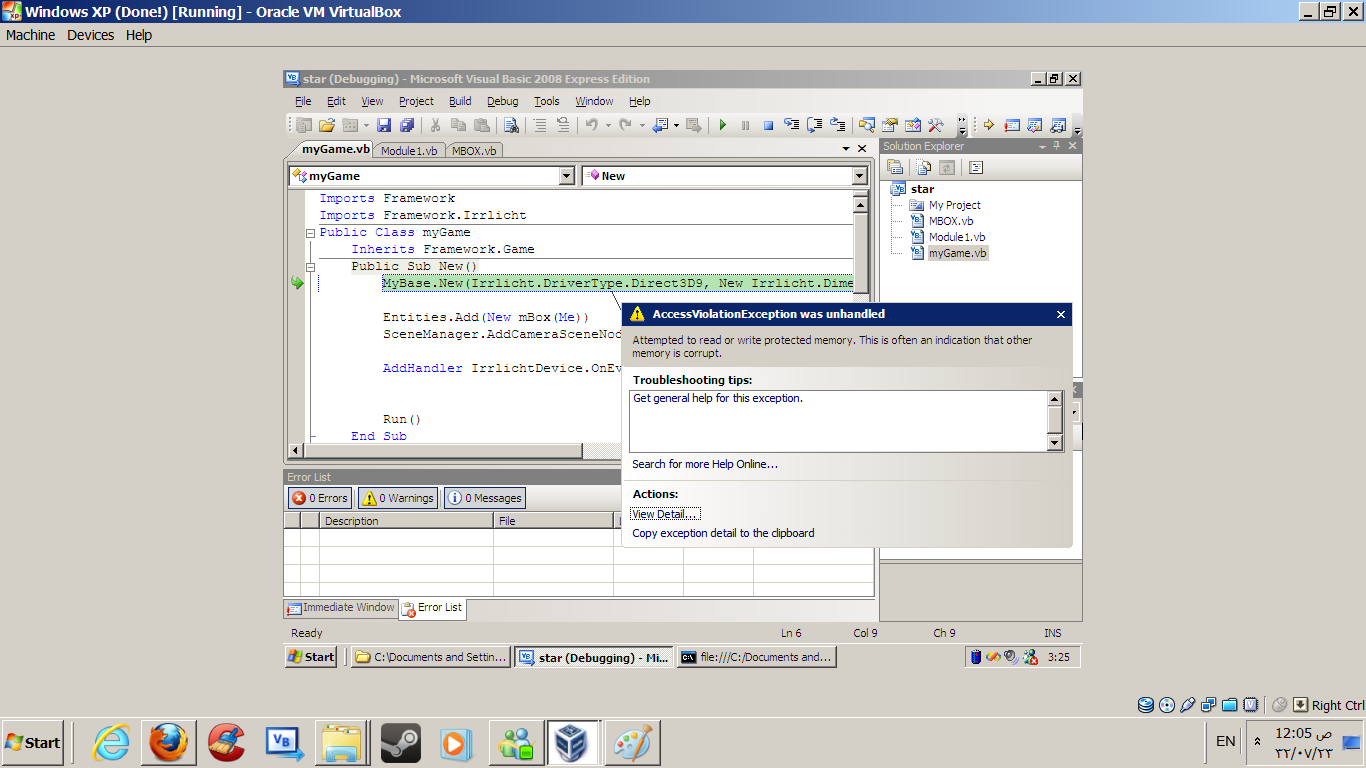1366x768 pixels.
Task: Click the Find in Files icon
Action: pos(511,125)
